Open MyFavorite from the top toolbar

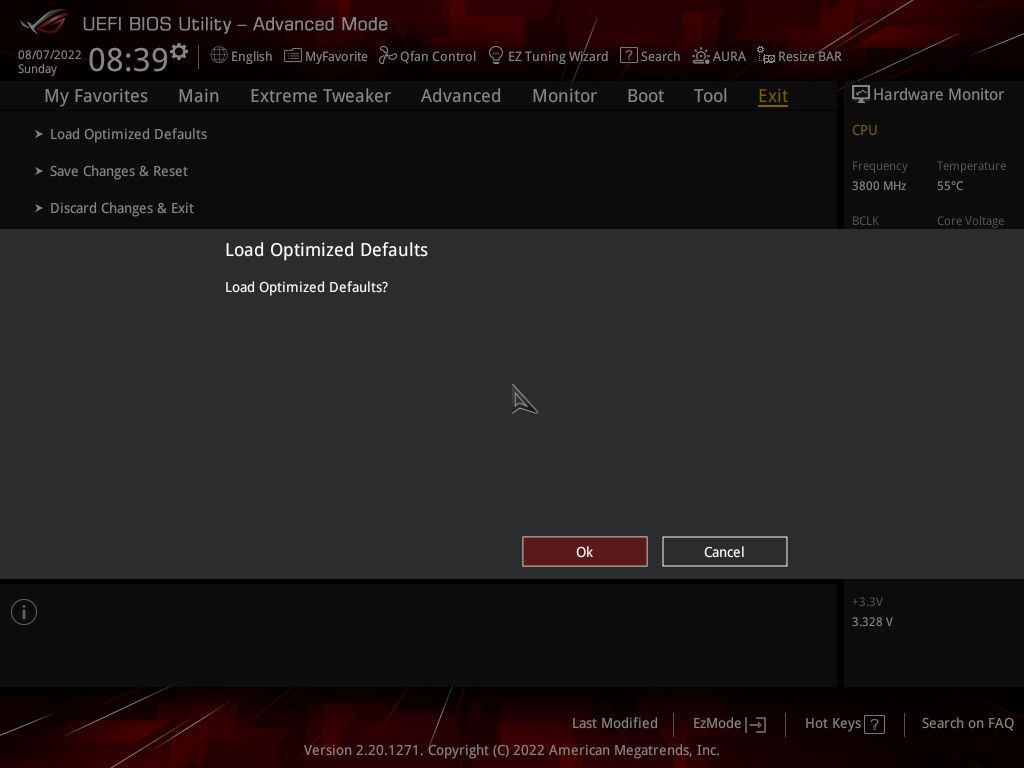tap(336, 57)
